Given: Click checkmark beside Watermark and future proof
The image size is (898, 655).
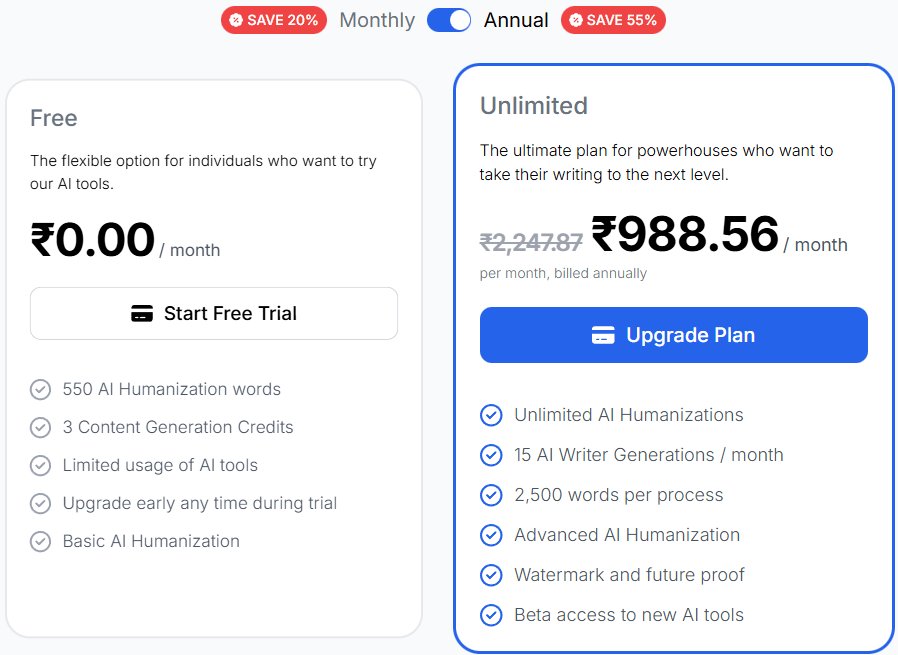Looking at the screenshot, I should click(491, 575).
